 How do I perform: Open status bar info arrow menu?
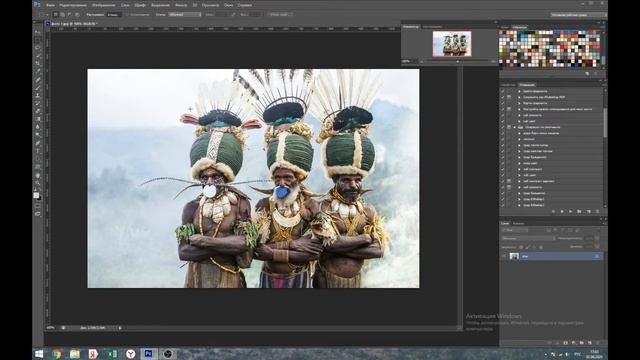pyautogui.click(x=120, y=327)
